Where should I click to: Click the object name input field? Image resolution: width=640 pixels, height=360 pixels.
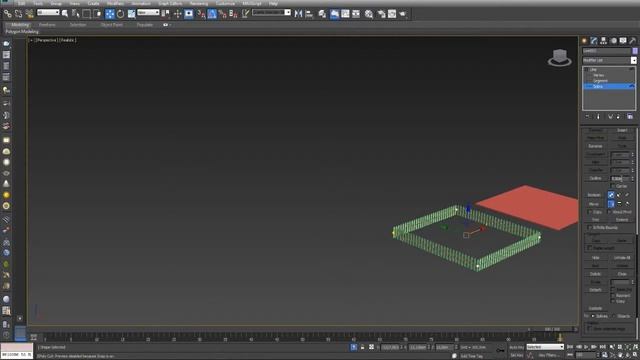607,51
